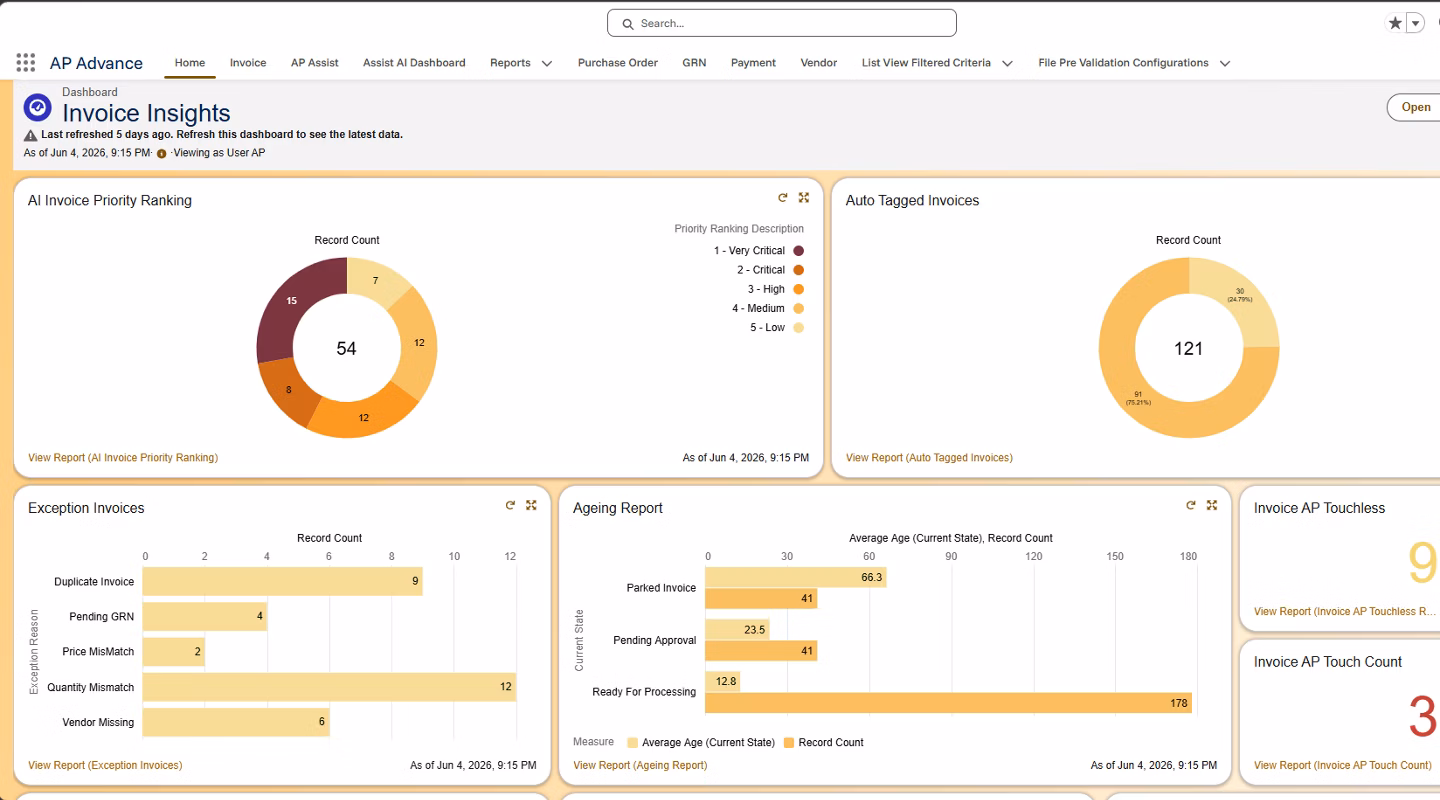Refresh the Ageing Report chart
Screen dimensions: 1440x800
[x=1191, y=506]
